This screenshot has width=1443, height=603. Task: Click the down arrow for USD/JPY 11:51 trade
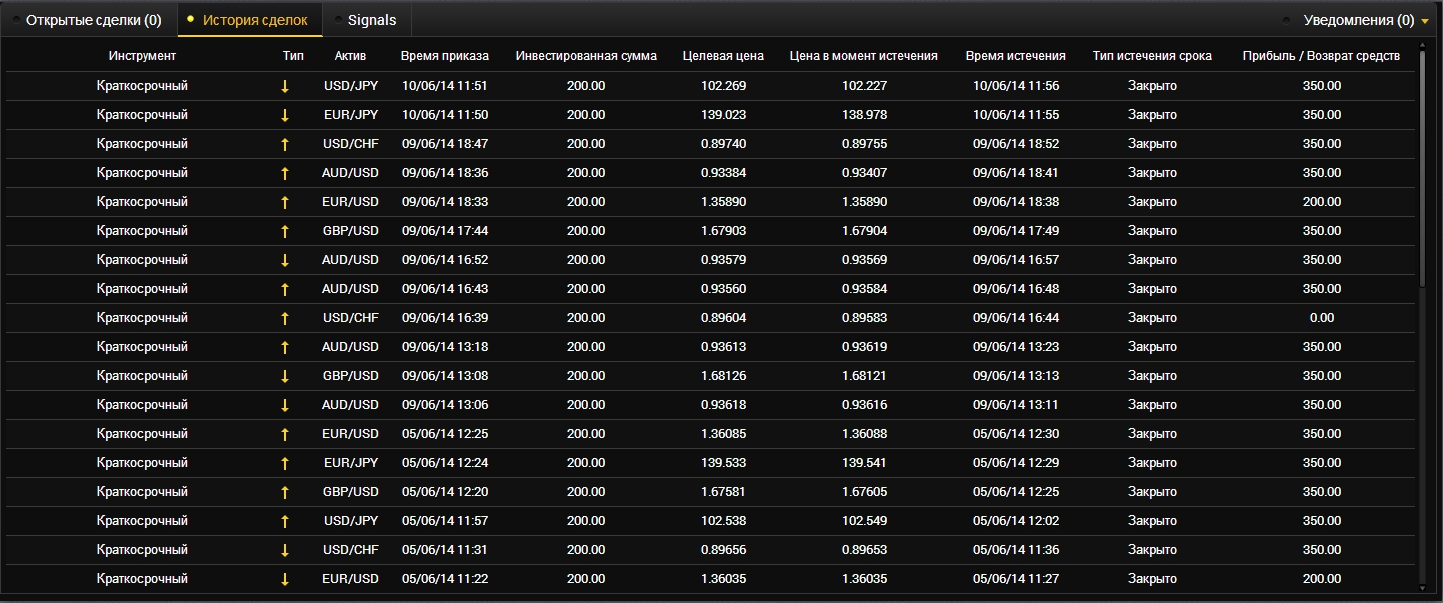285,86
